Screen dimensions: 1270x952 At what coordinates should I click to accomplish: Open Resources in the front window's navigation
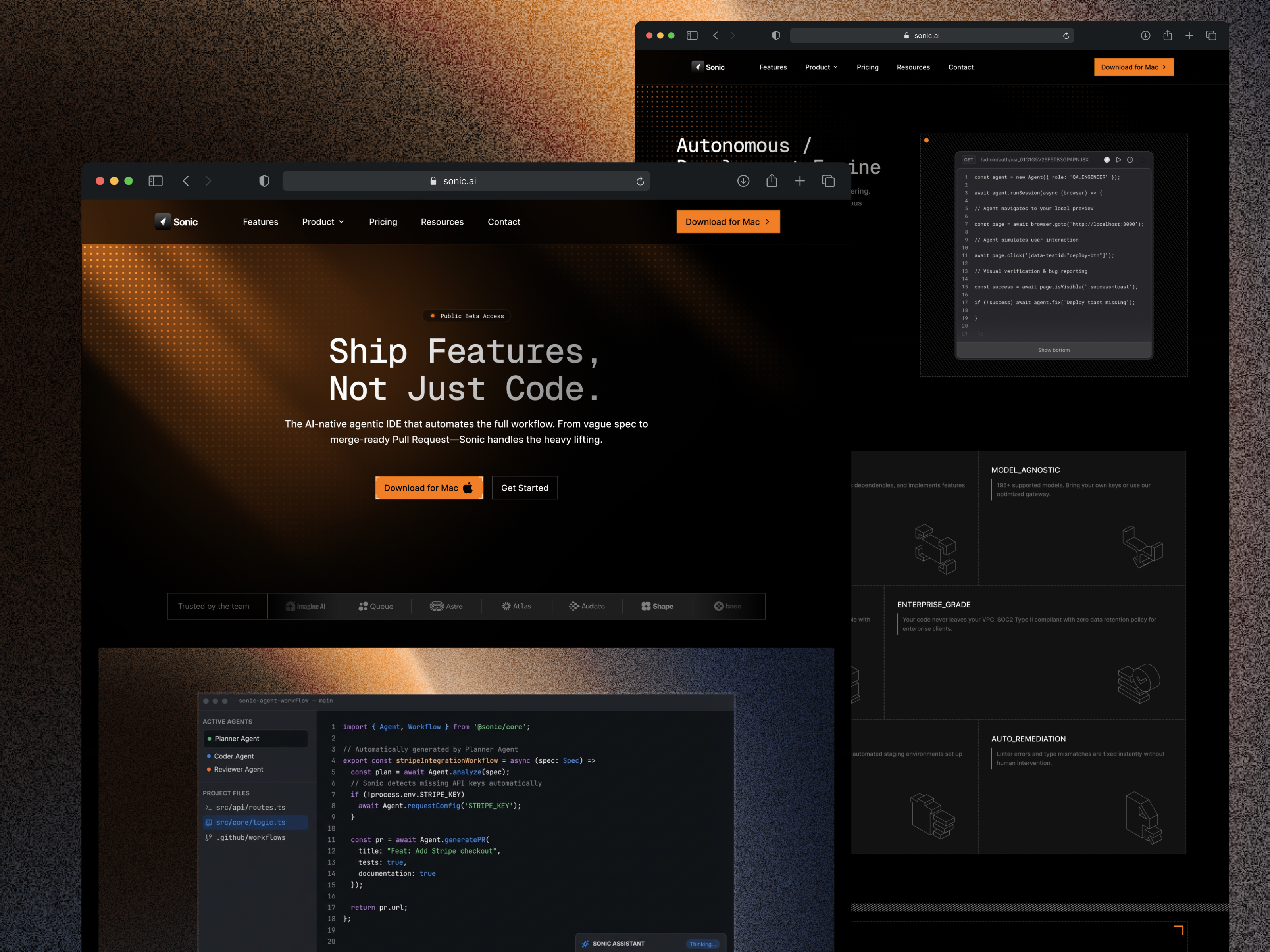coord(442,221)
